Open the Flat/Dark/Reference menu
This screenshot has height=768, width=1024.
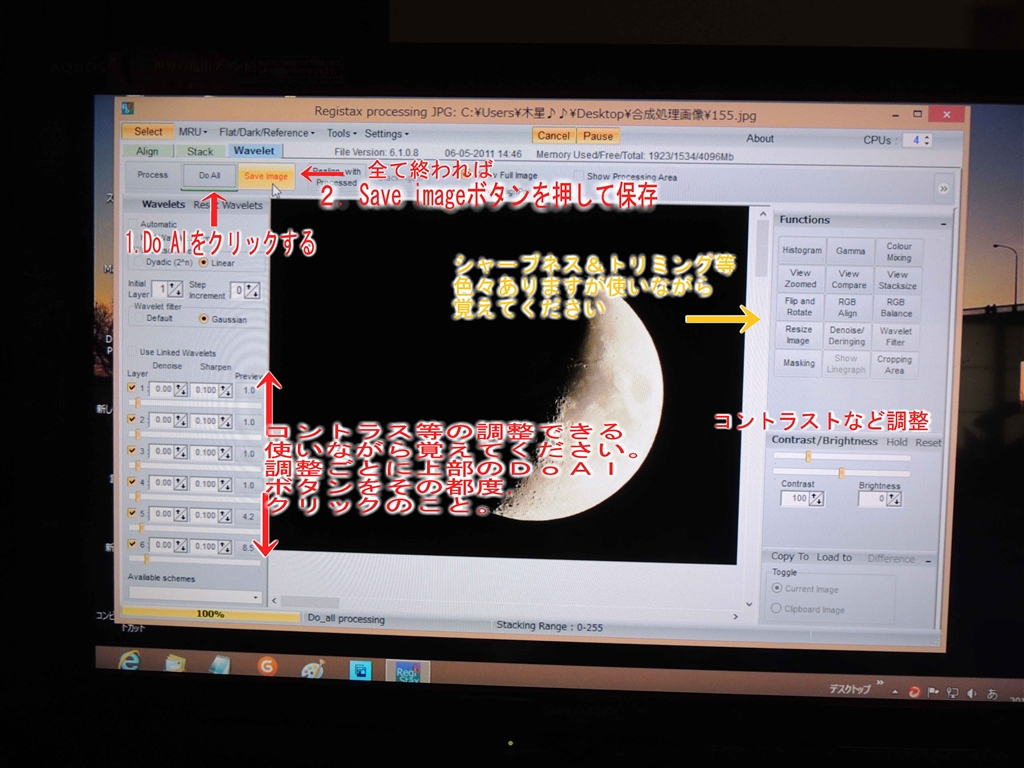click(x=266, y=133)
